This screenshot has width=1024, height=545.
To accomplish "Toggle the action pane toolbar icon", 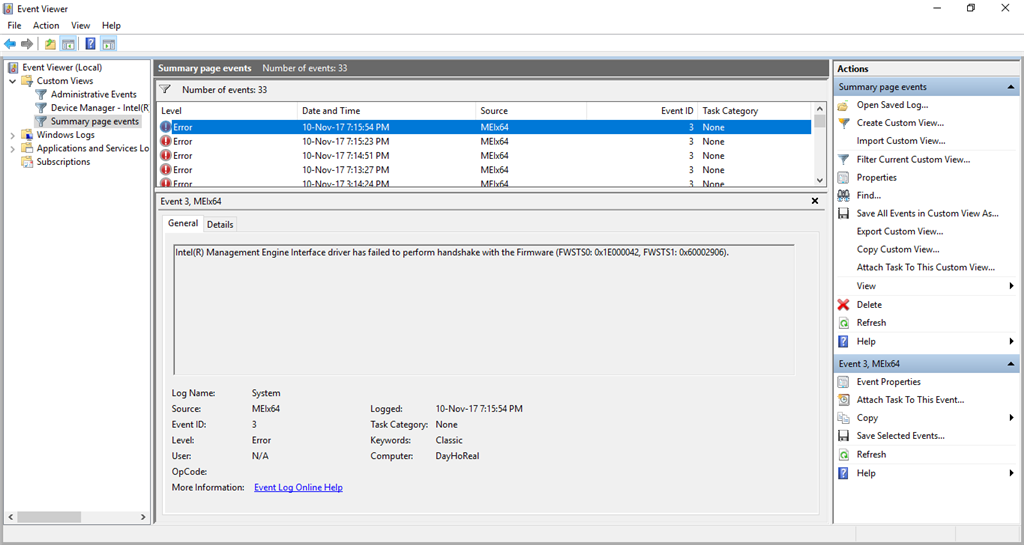I will [108, 44].
